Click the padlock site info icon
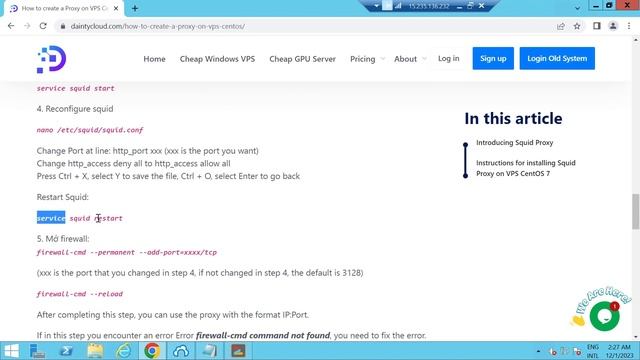The width and height of the screenshot is (640, 360). click(62, 26)
